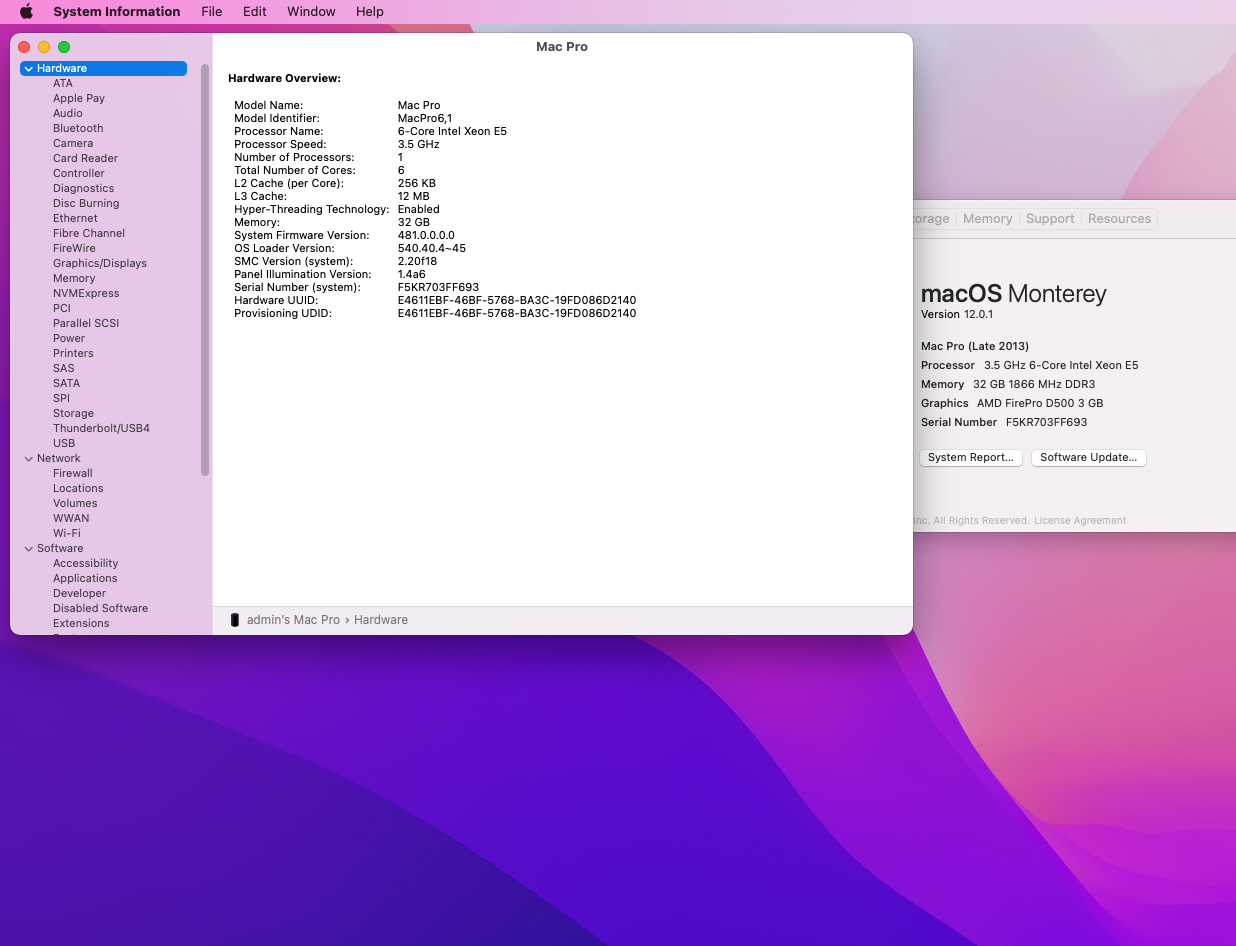
Task: Click Hardware in the bottom path bar
Action: 381,620
